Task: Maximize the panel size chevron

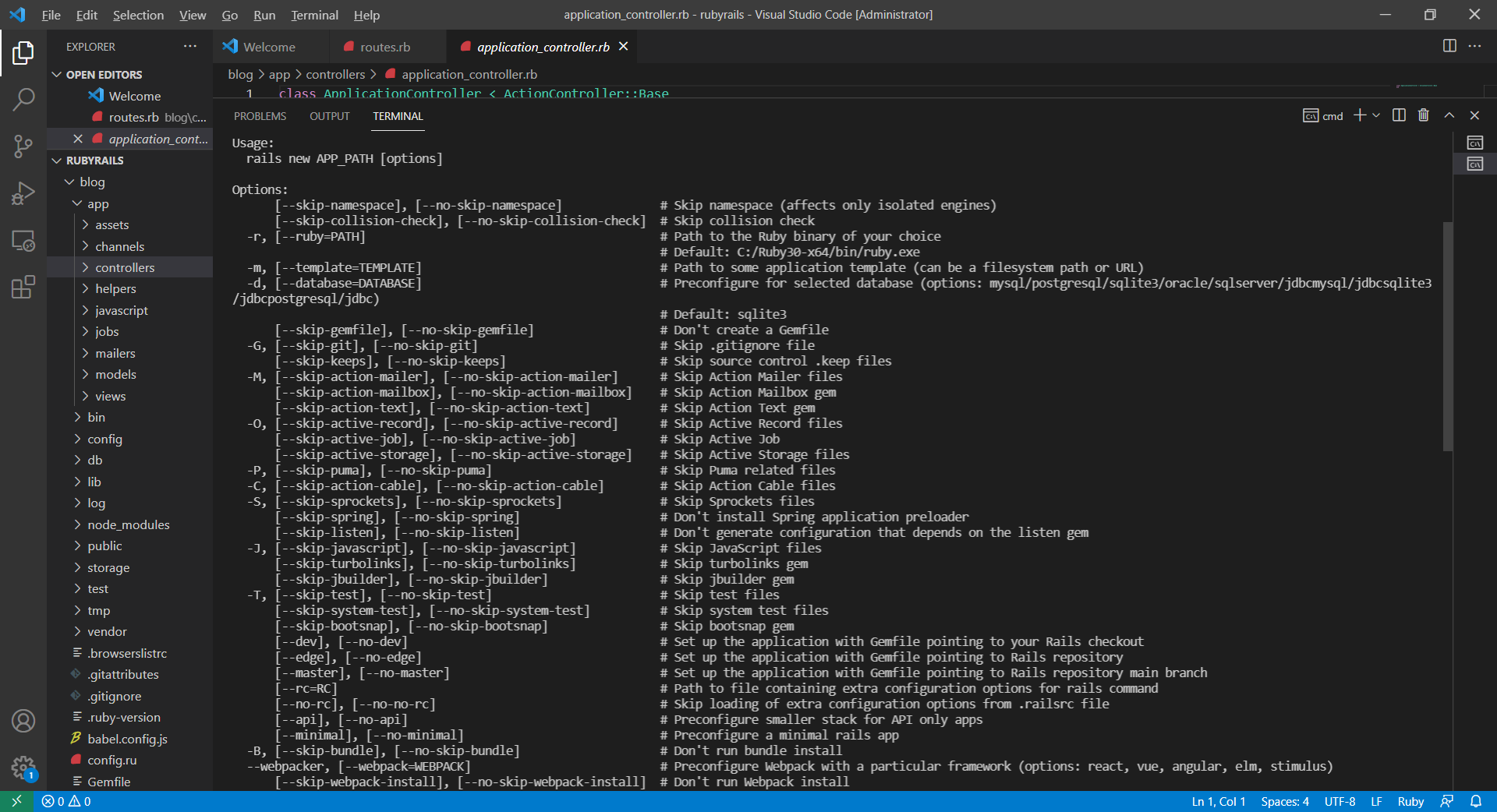Action: 1449,115
